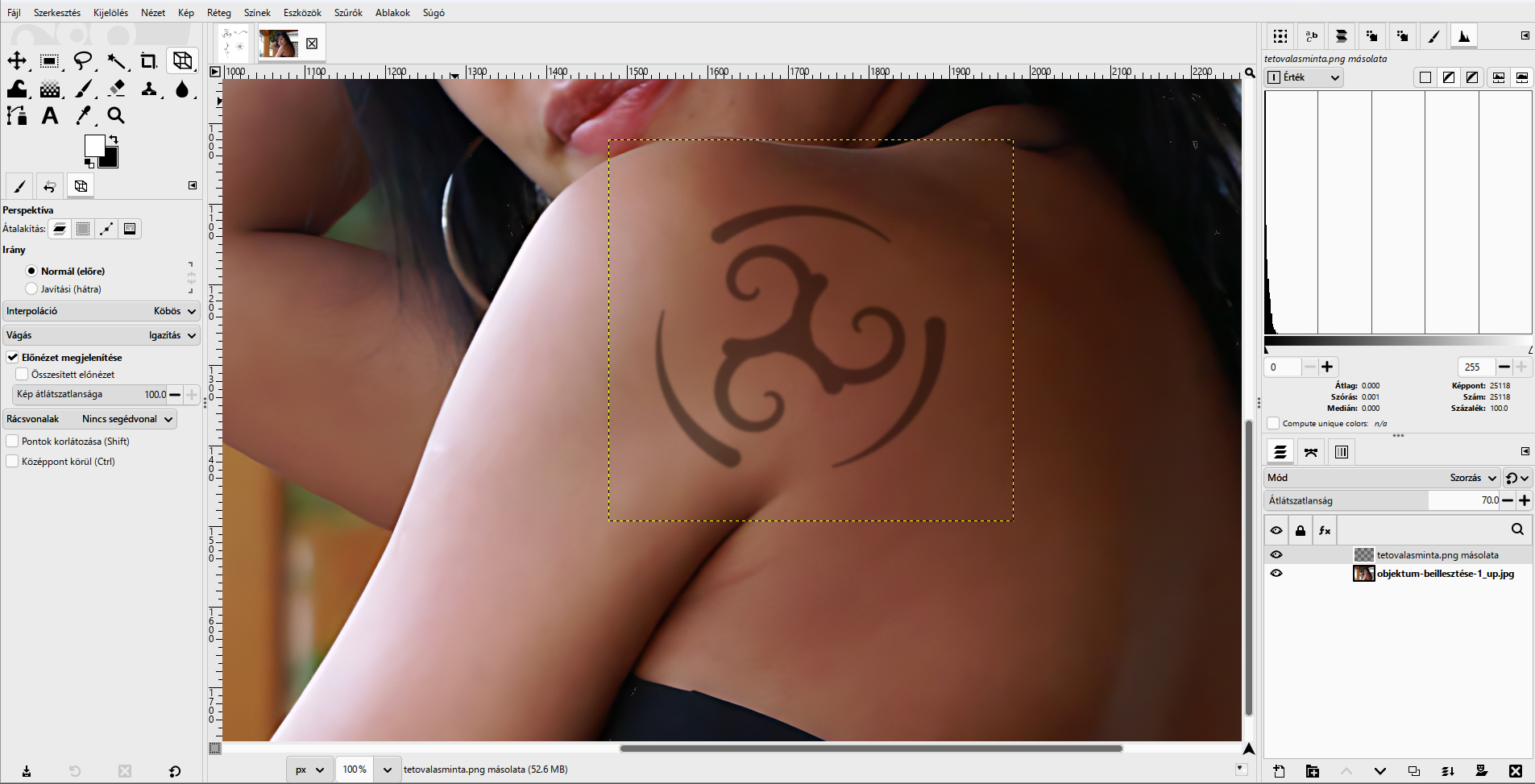The height and width of the screenshot is (784, 1535).
Task: Select the Zoom magnifier tool
Action: click(x=117, y=116)
